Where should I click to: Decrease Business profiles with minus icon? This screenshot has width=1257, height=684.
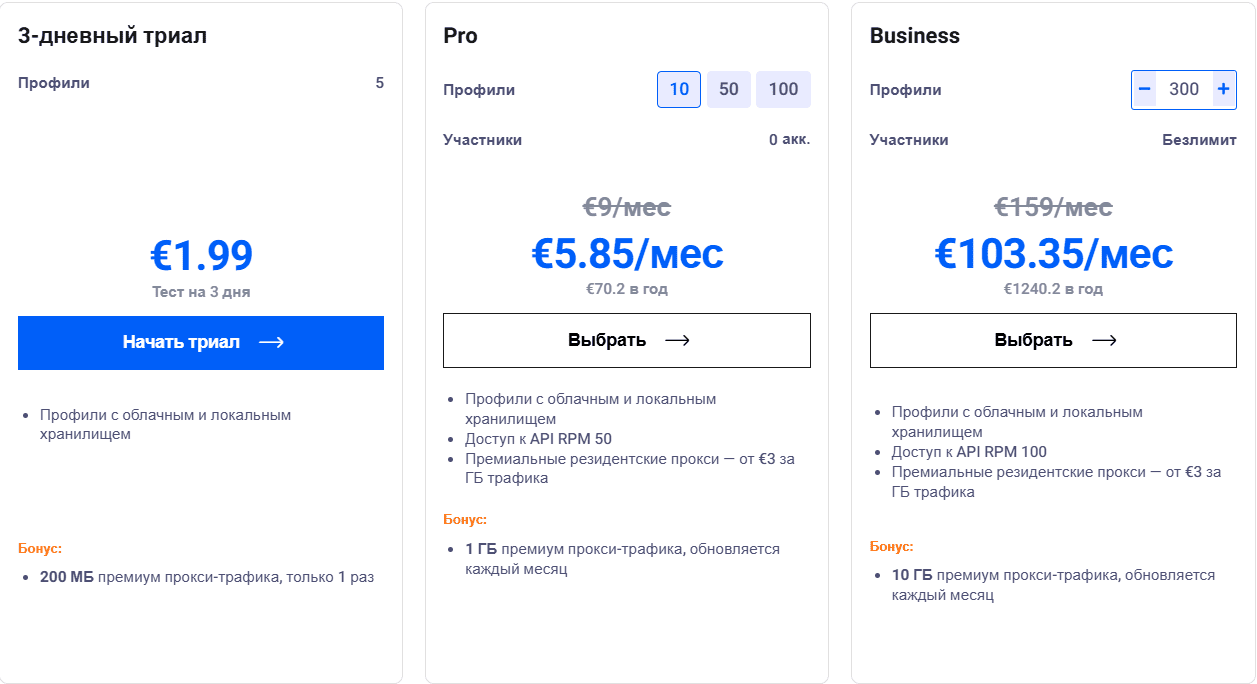1145,89
